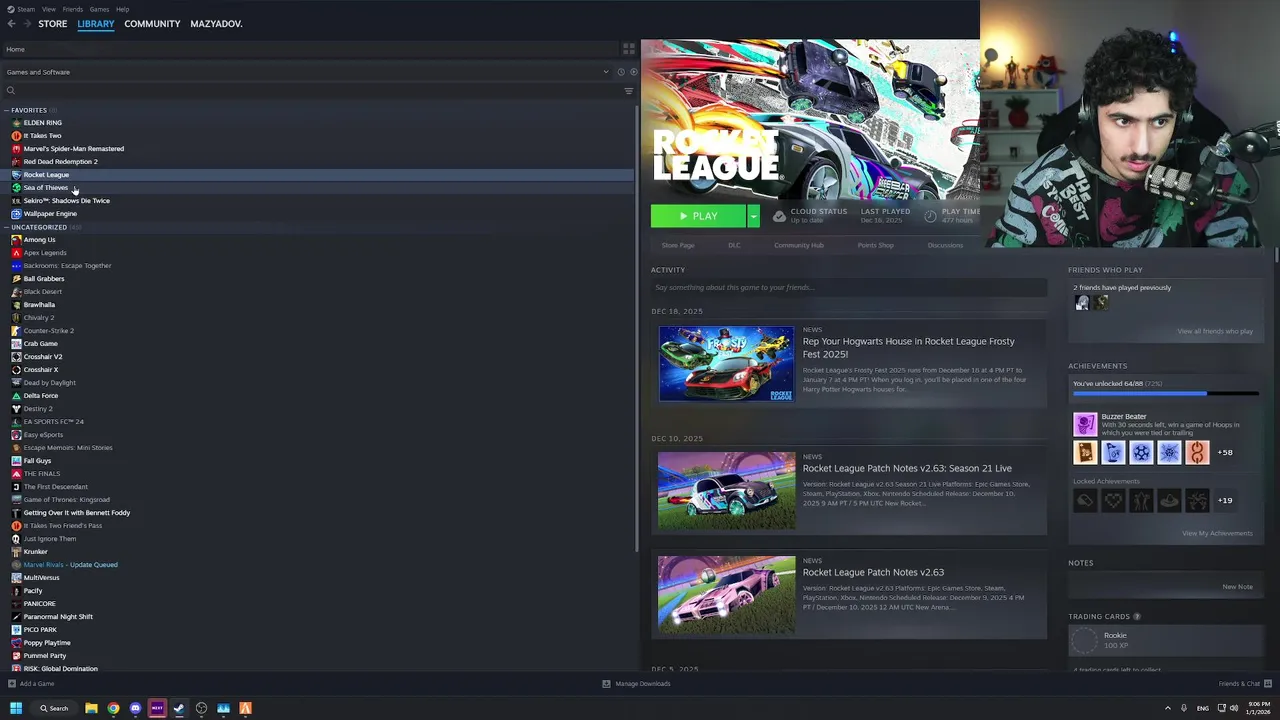Click the microphone icon in system tray

pos(1184,708)
